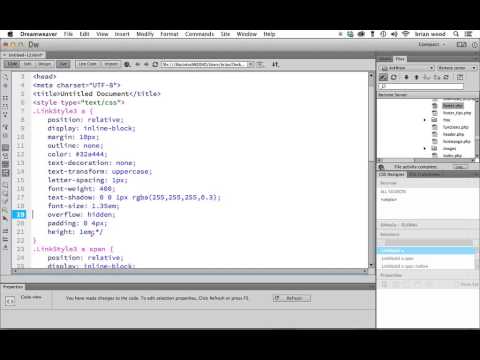
Task: Open the Edit menu
Action: tap(84, 34)
